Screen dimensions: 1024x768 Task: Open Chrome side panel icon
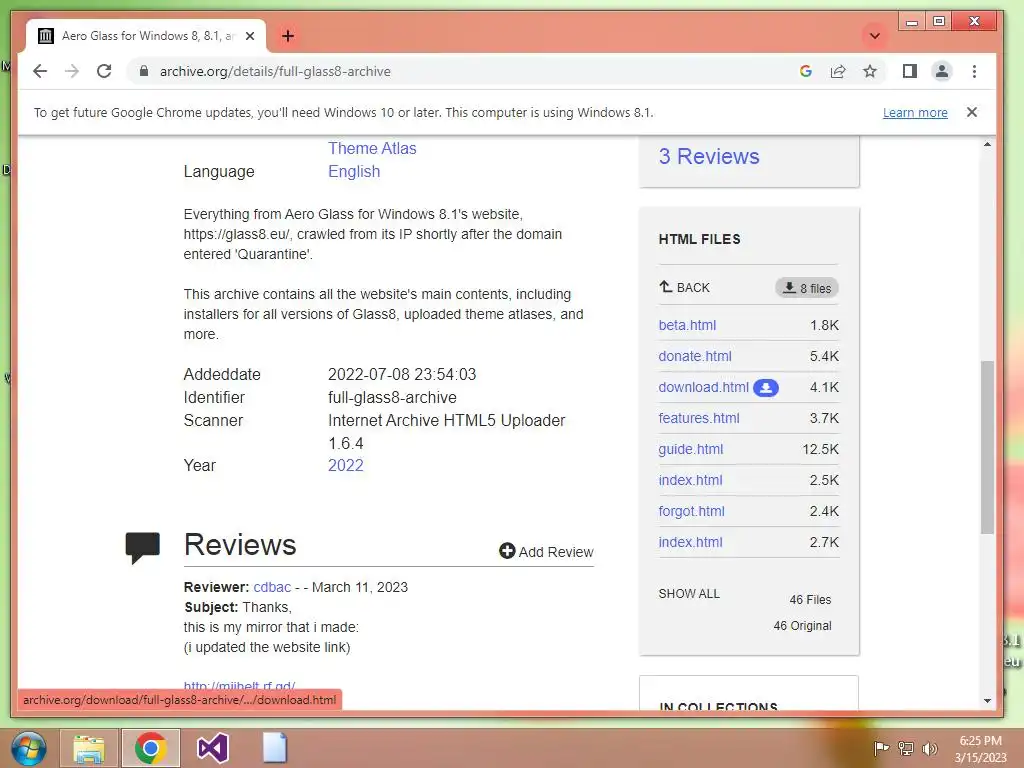[910, 71]
